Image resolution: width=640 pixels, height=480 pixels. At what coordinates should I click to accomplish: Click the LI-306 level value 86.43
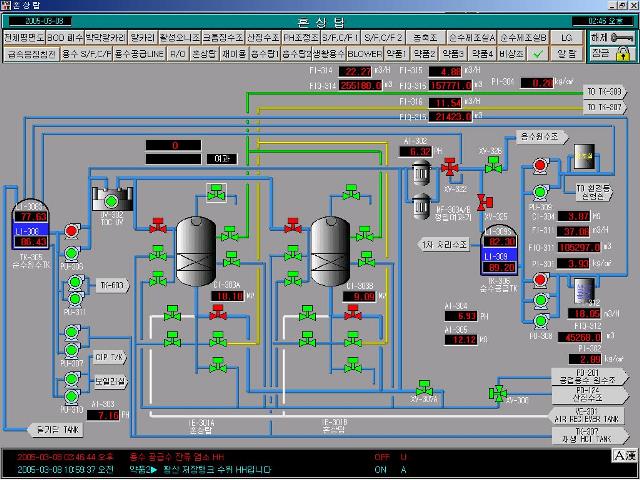click(31, 242)
